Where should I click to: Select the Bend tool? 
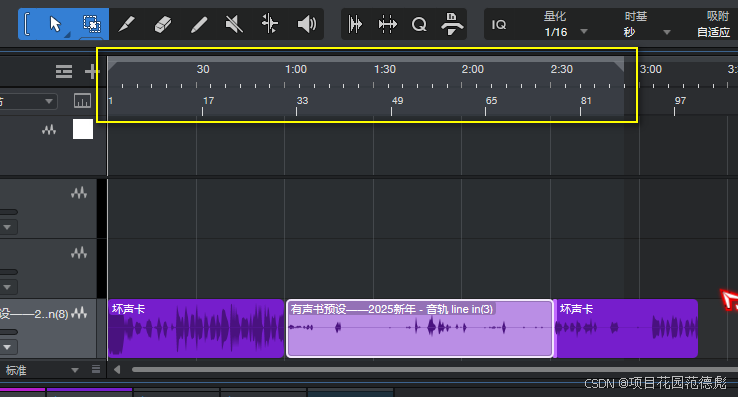(270, 24)
